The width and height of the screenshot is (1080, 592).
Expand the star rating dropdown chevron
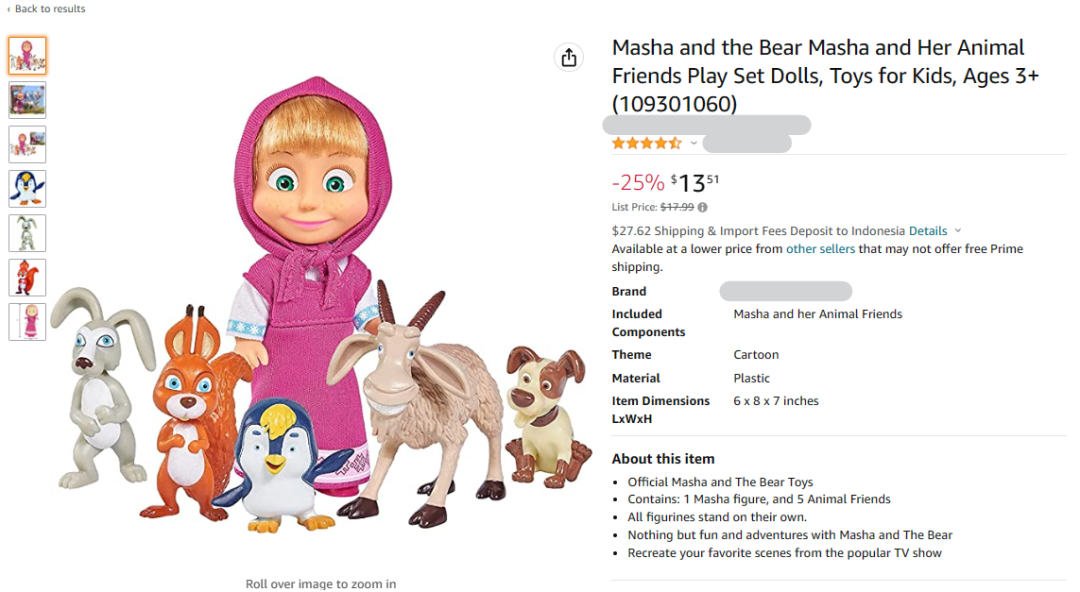pos(694,144)
